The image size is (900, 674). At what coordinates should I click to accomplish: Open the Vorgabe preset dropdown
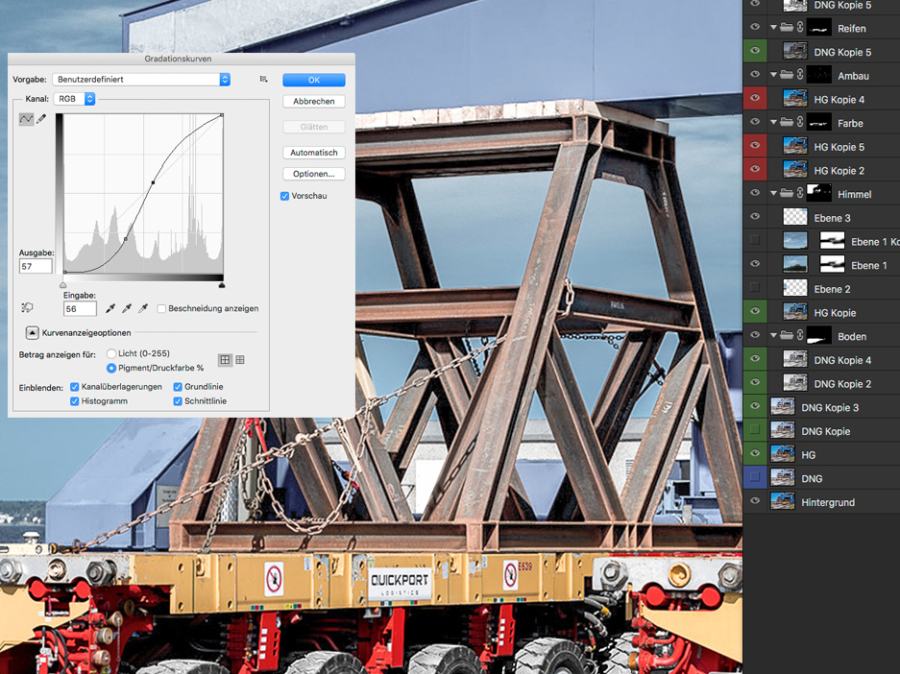[x=142, y=79]
